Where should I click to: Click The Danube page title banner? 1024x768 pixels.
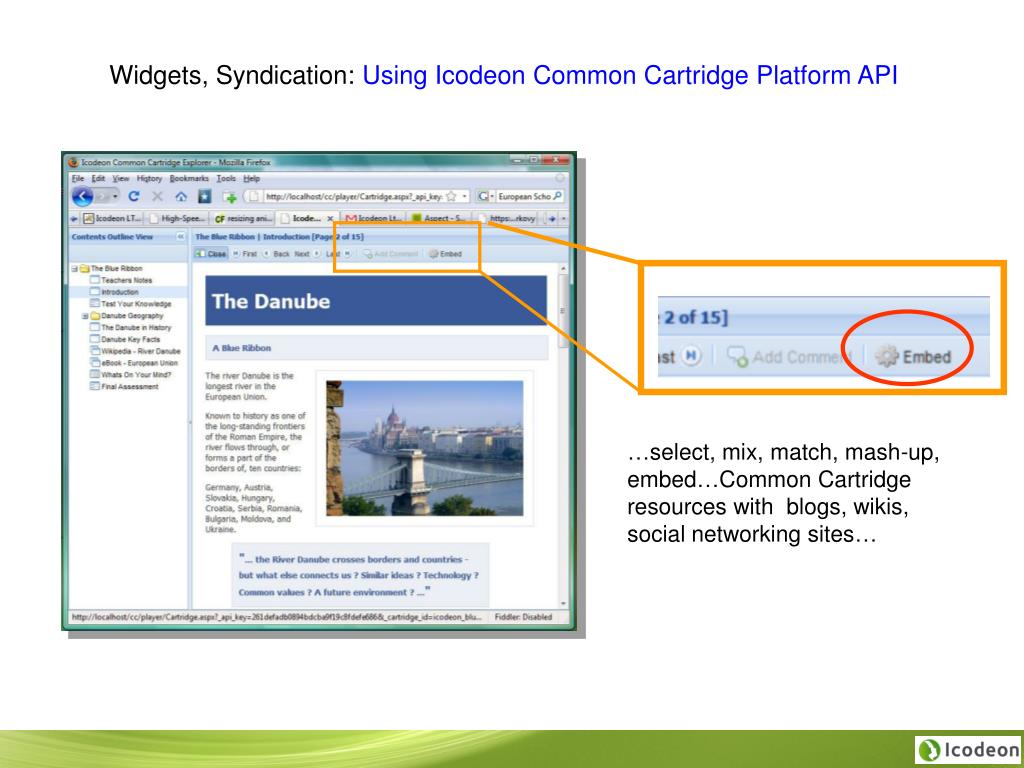[376, 300]
